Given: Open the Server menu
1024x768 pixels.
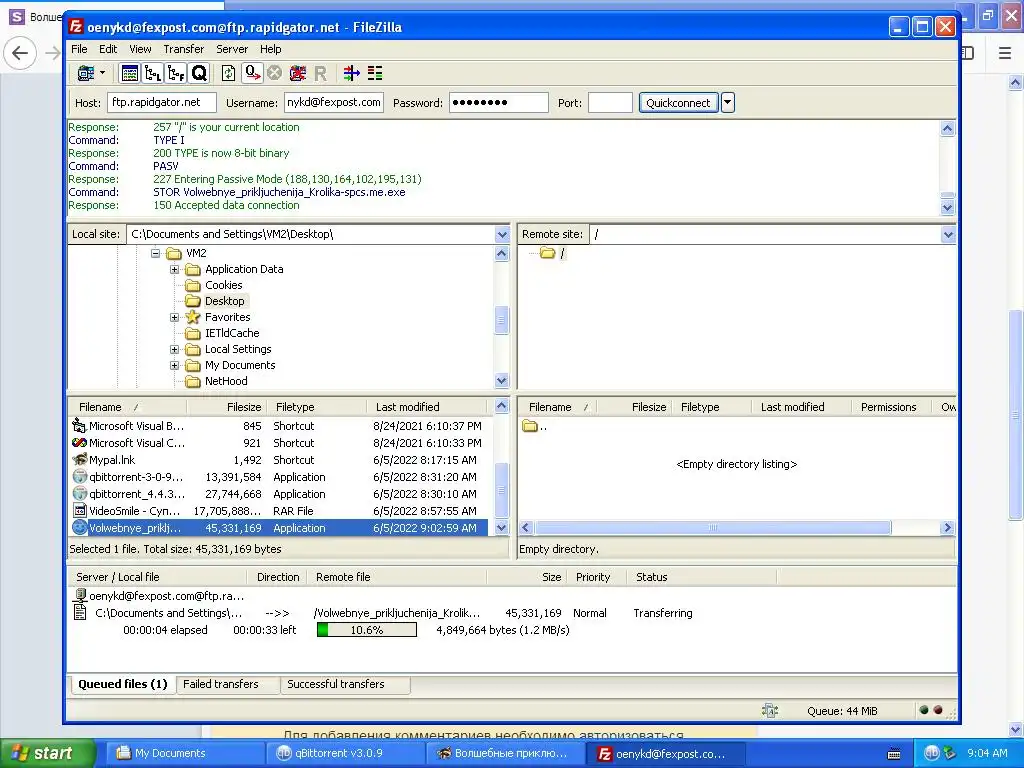Looking at the screenshot, I should click(x=232, y=49).
